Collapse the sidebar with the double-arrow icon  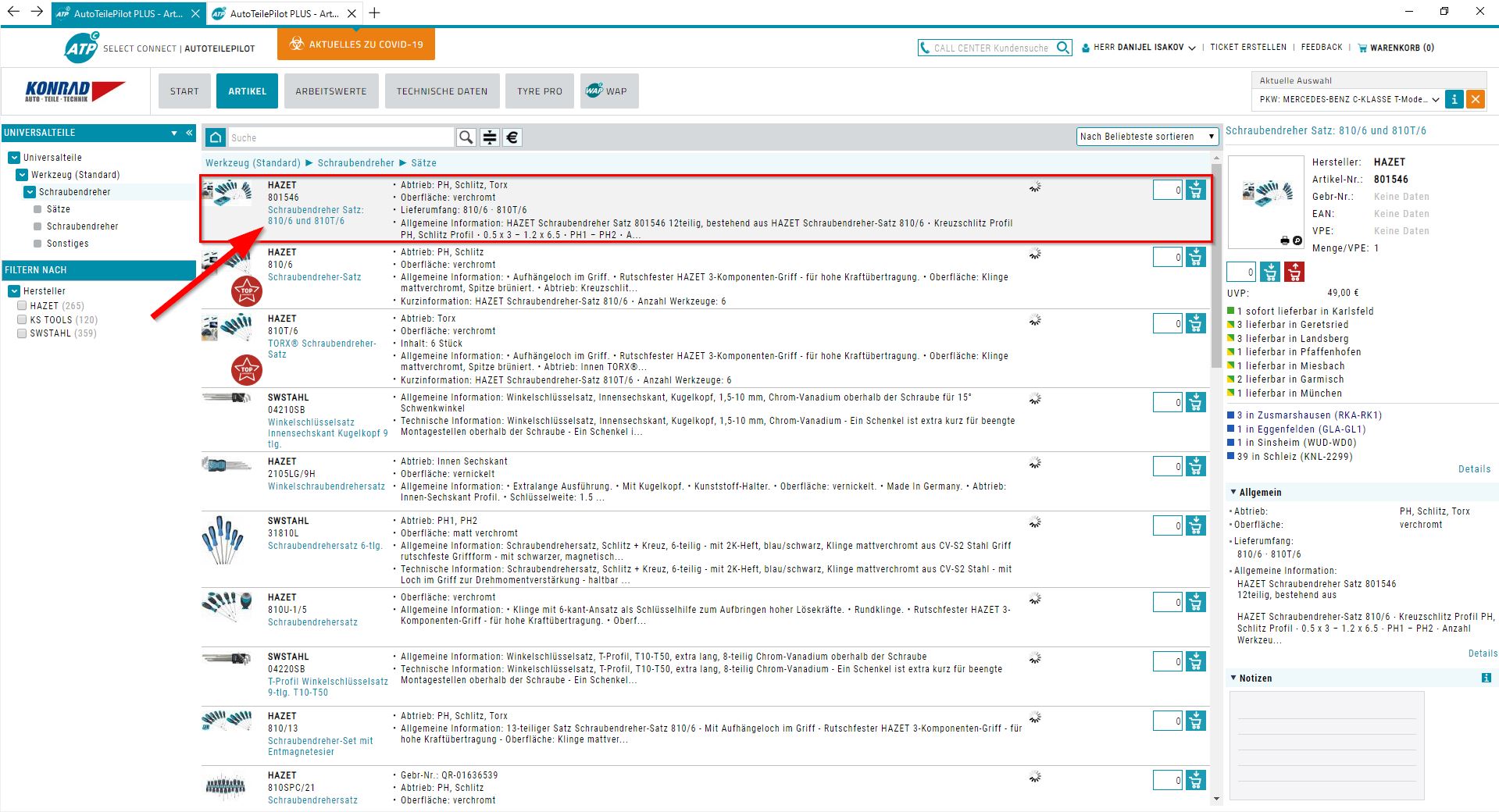click(x=189, y=133)
